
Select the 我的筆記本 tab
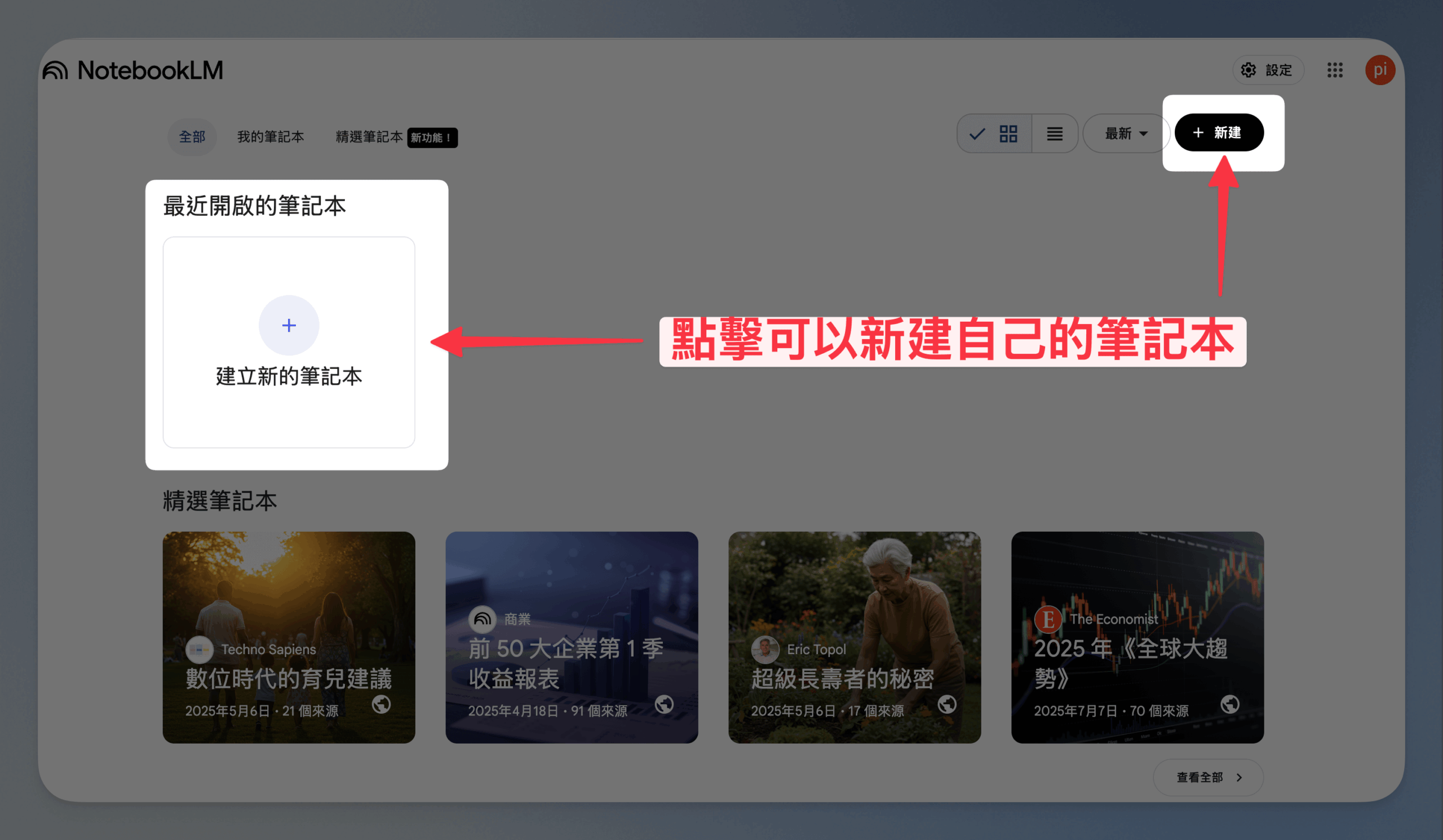271,137
